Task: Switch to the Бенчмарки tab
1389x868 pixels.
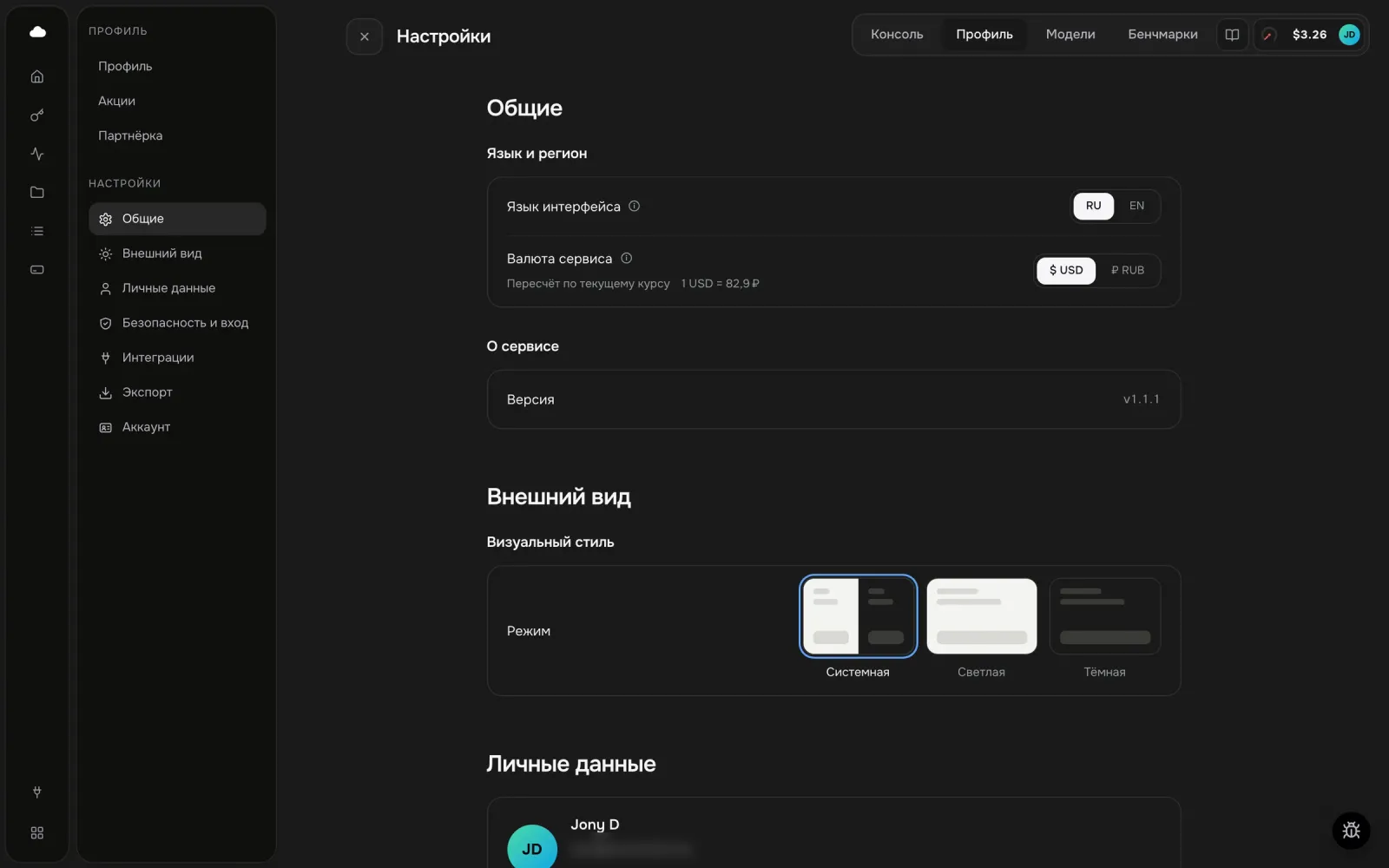Action: point(1162,35)
